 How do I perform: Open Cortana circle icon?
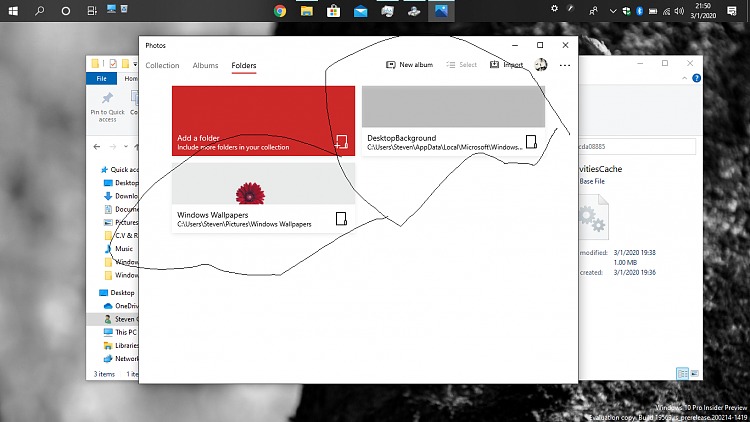pyautogui.click(x=66, y=11)
